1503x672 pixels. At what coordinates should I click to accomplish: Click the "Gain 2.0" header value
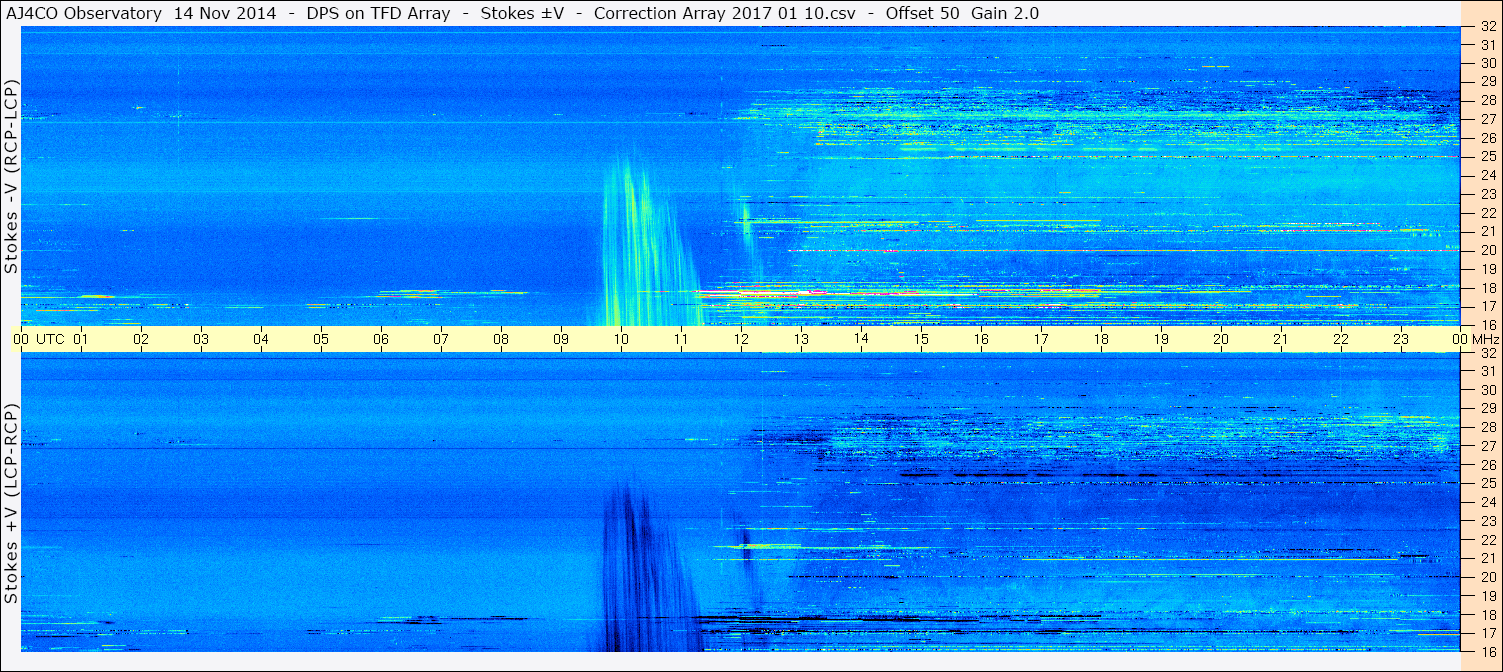pos(1005,13)
